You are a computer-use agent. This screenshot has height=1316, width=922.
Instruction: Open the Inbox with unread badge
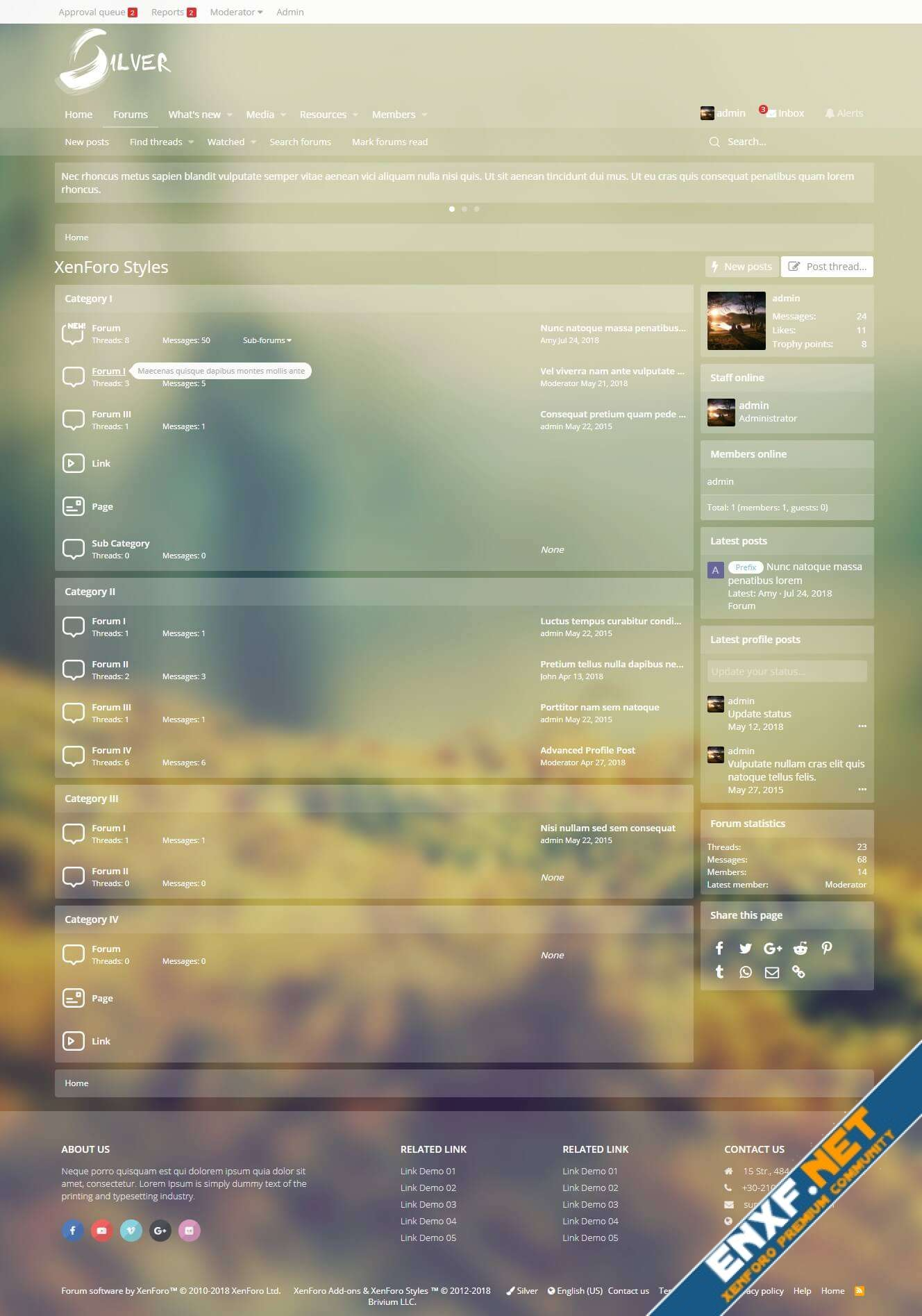(x=785, y=113)
